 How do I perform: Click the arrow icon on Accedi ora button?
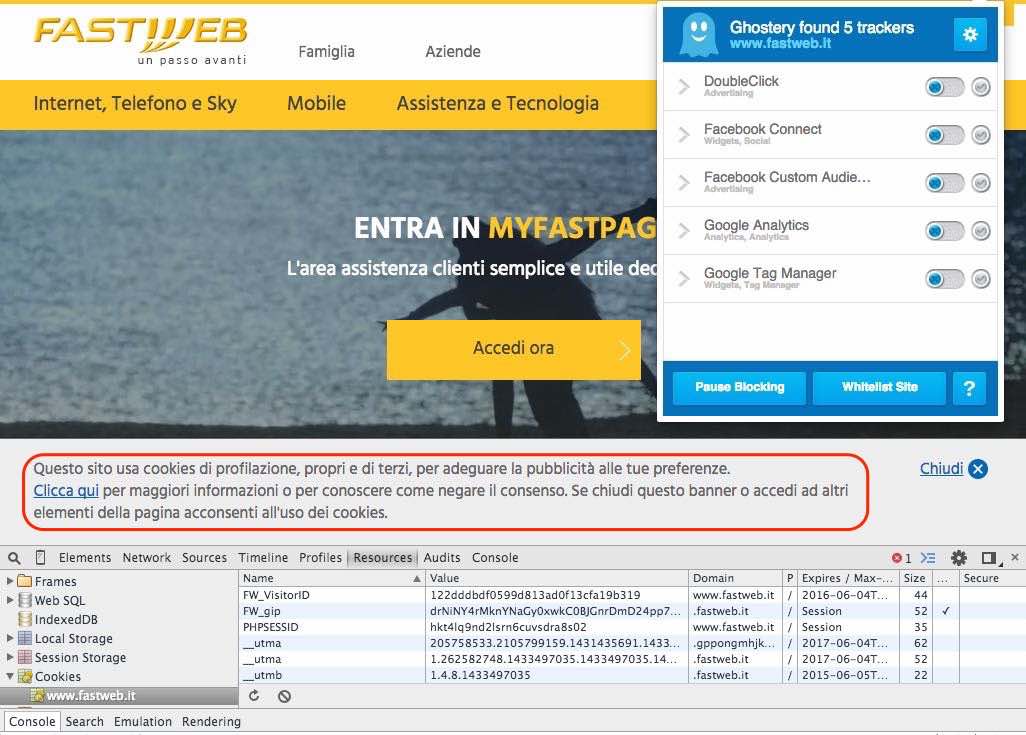(x=624, y=350)
